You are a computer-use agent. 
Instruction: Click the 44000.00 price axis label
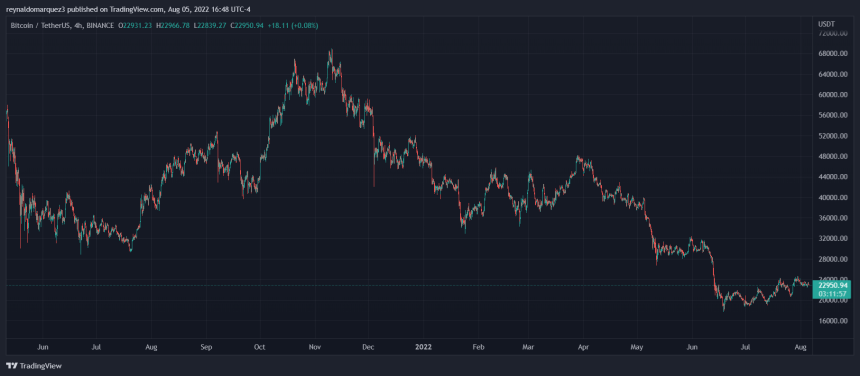click(x=834, y=177)
